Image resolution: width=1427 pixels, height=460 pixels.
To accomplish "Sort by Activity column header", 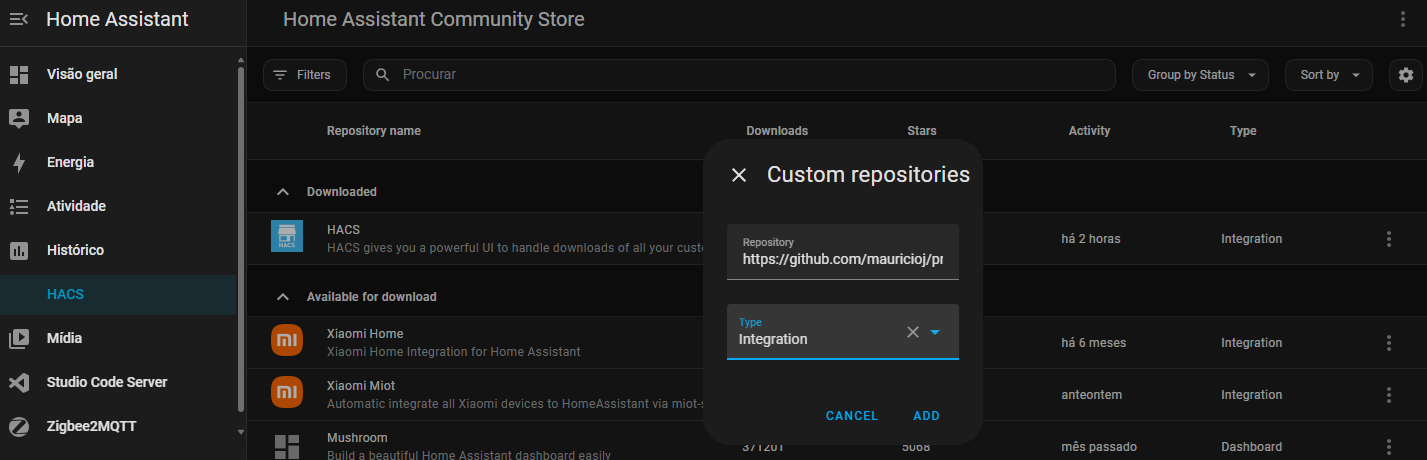I will (x=1089, y=131).
